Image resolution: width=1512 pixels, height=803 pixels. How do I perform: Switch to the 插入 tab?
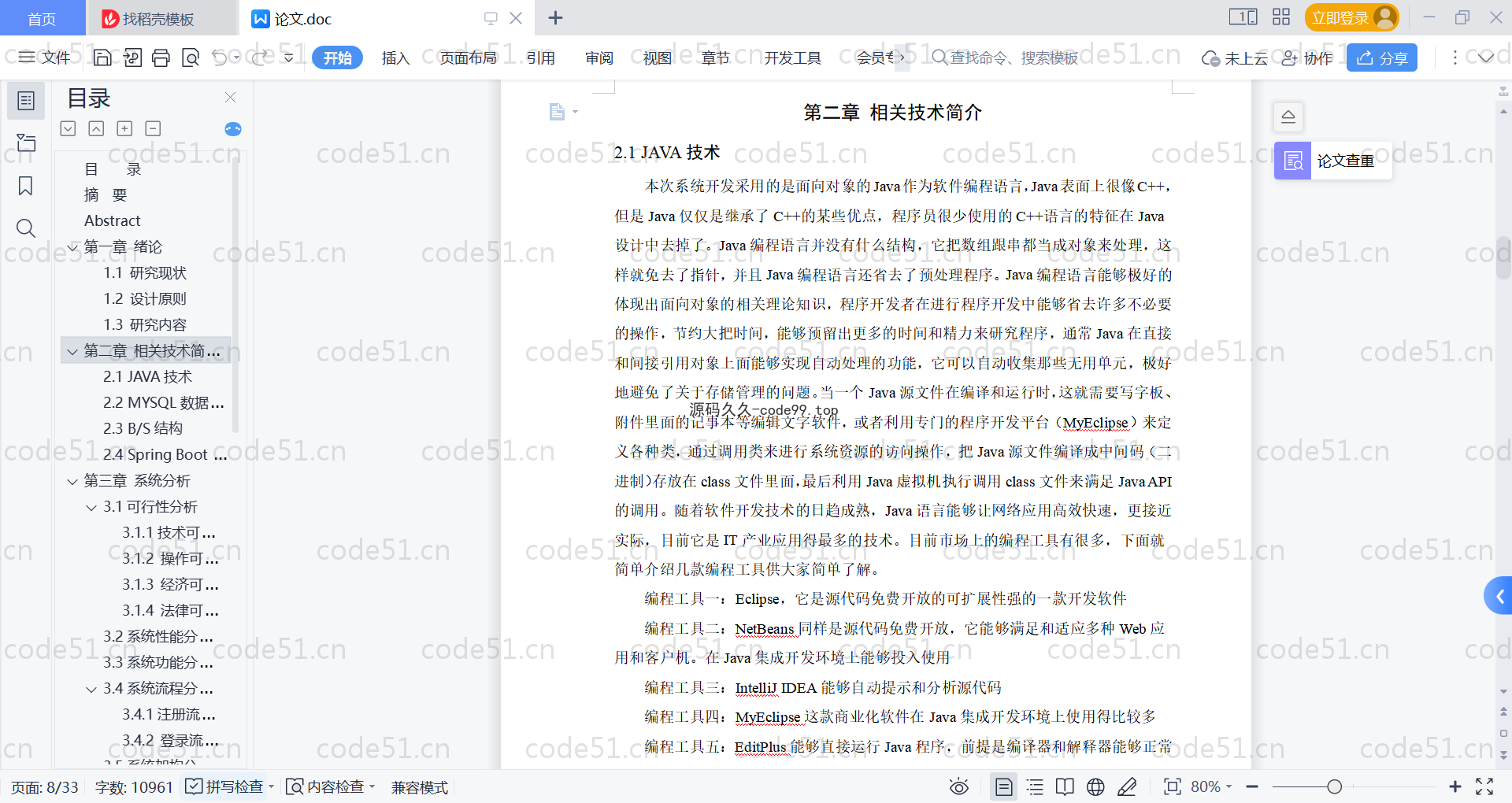[x=395, y=57]
